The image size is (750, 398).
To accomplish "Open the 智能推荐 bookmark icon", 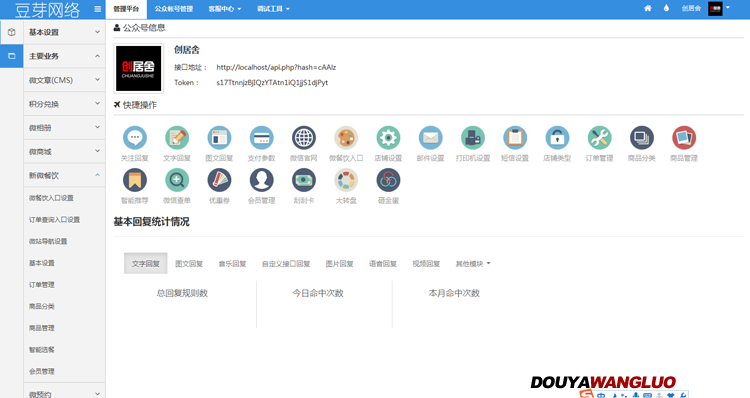I will (135, 180).
